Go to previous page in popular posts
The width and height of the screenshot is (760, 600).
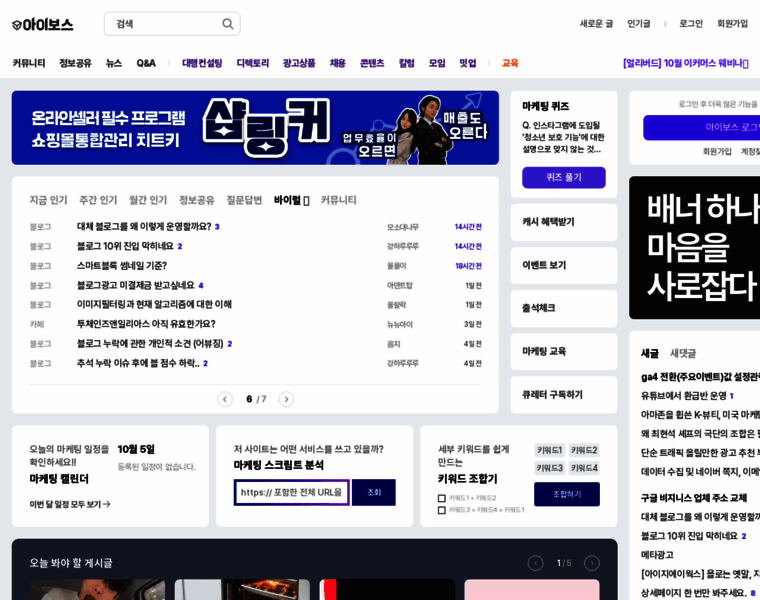point(225,399)
